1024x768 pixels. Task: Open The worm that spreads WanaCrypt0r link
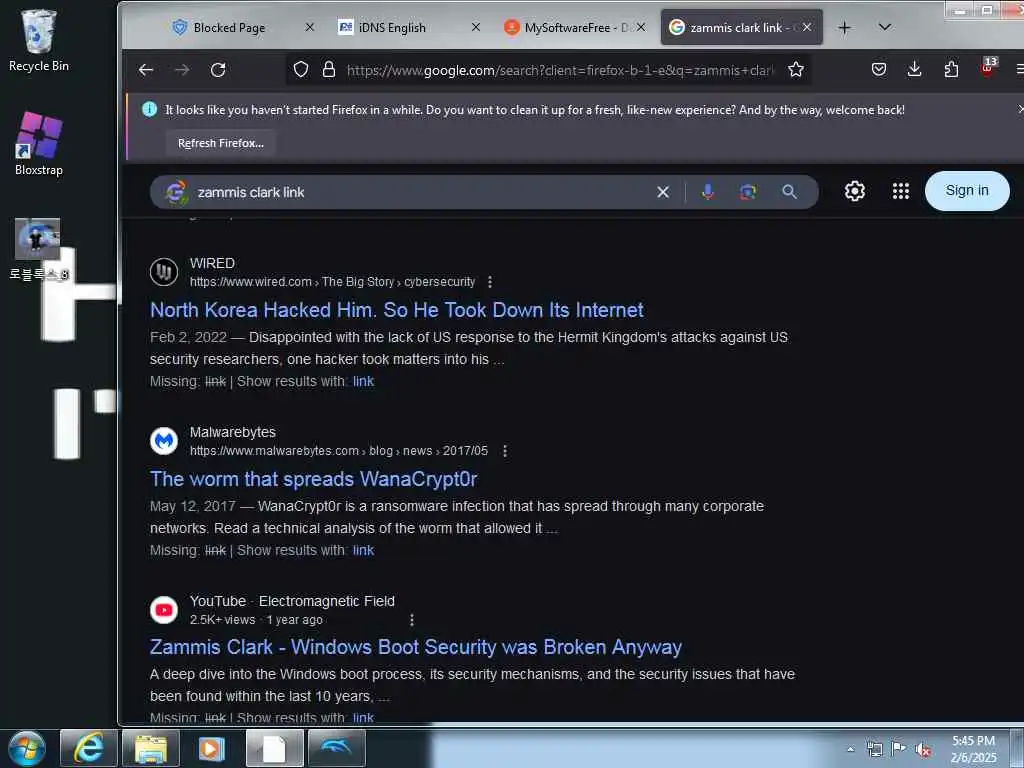coord(313,479)
